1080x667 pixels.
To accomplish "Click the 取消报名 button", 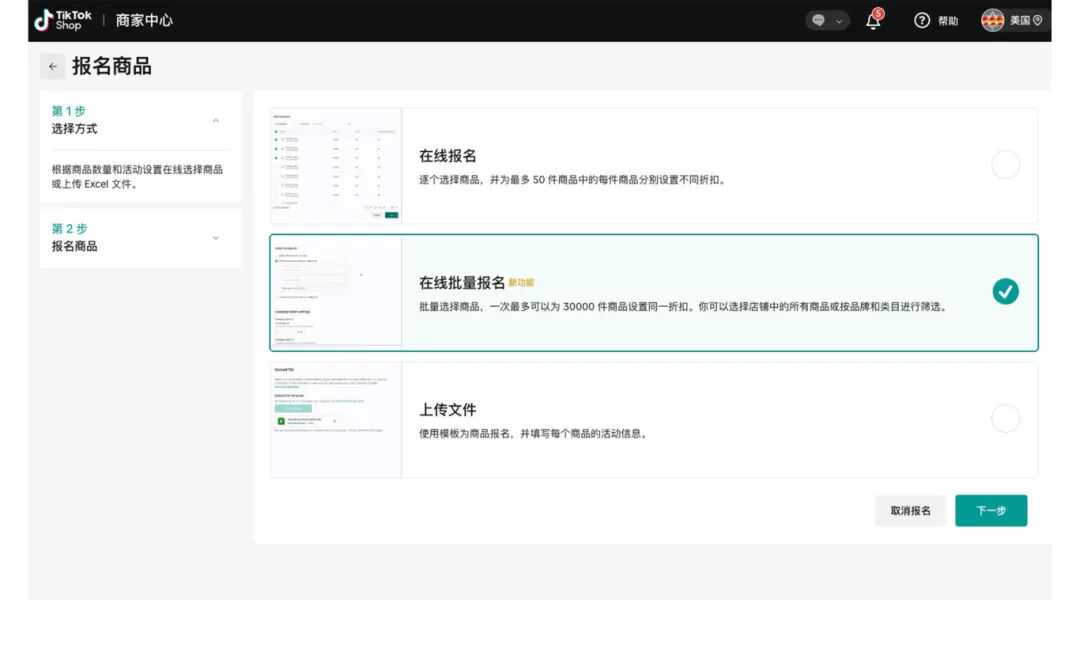I will pos(910,510).
